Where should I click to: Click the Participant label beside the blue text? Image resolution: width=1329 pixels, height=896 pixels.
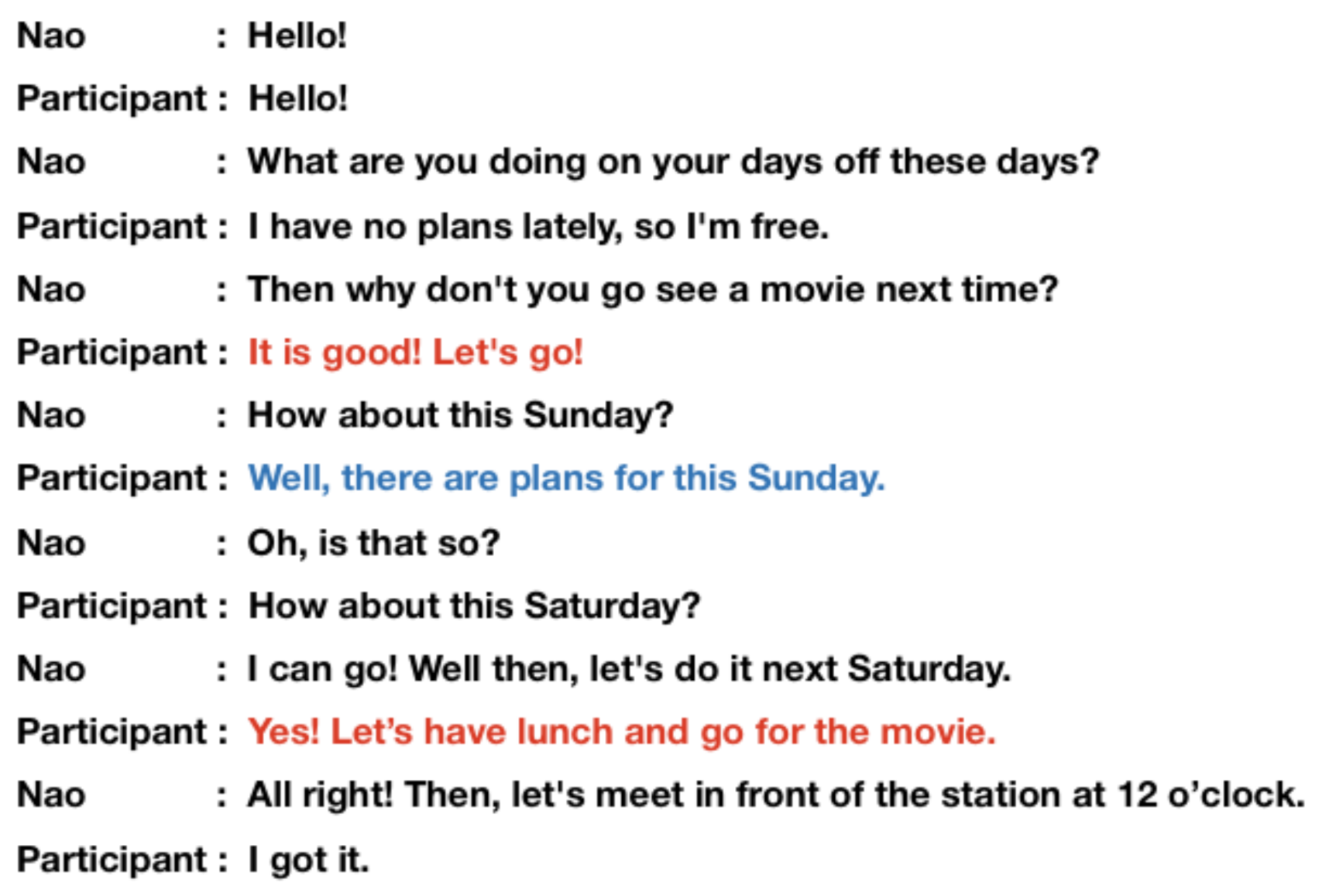(112, 478)
